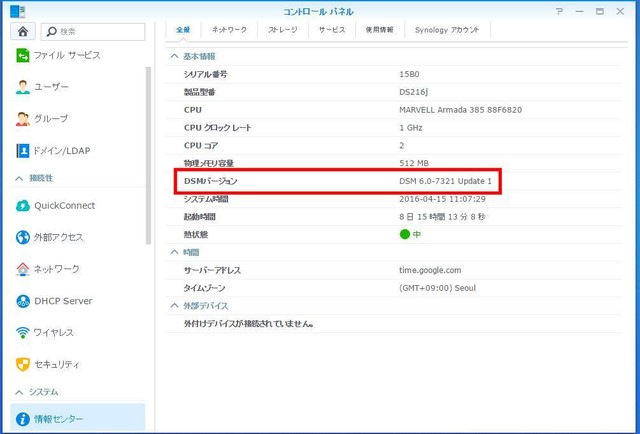Open ワイヤレス settings label

53,332
